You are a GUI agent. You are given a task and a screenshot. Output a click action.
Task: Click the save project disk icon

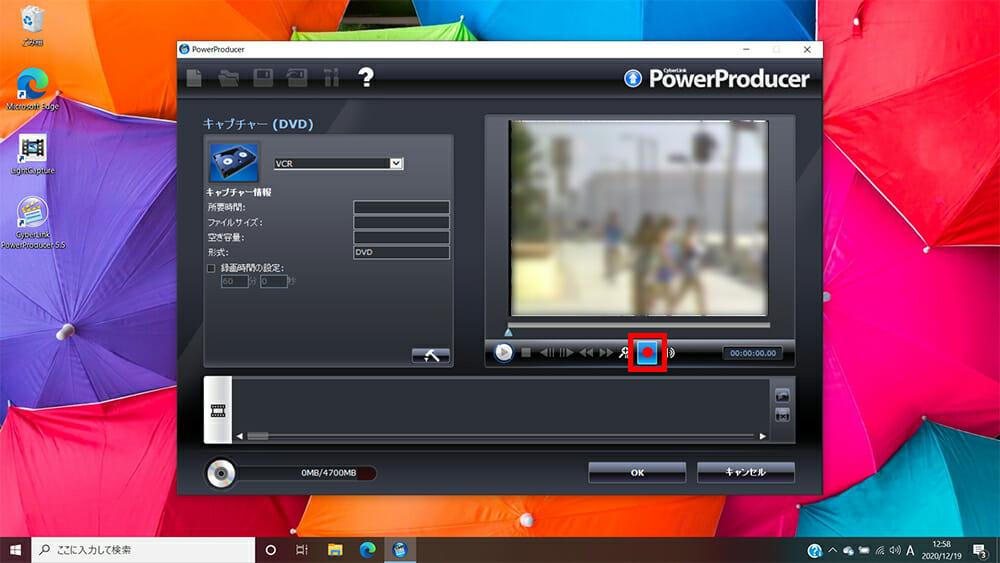tap(263, 78)
